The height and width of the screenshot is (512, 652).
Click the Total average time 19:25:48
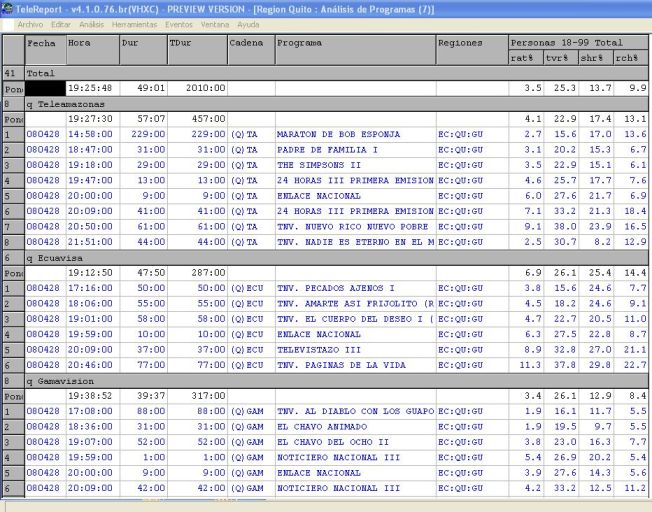point(90,88)
